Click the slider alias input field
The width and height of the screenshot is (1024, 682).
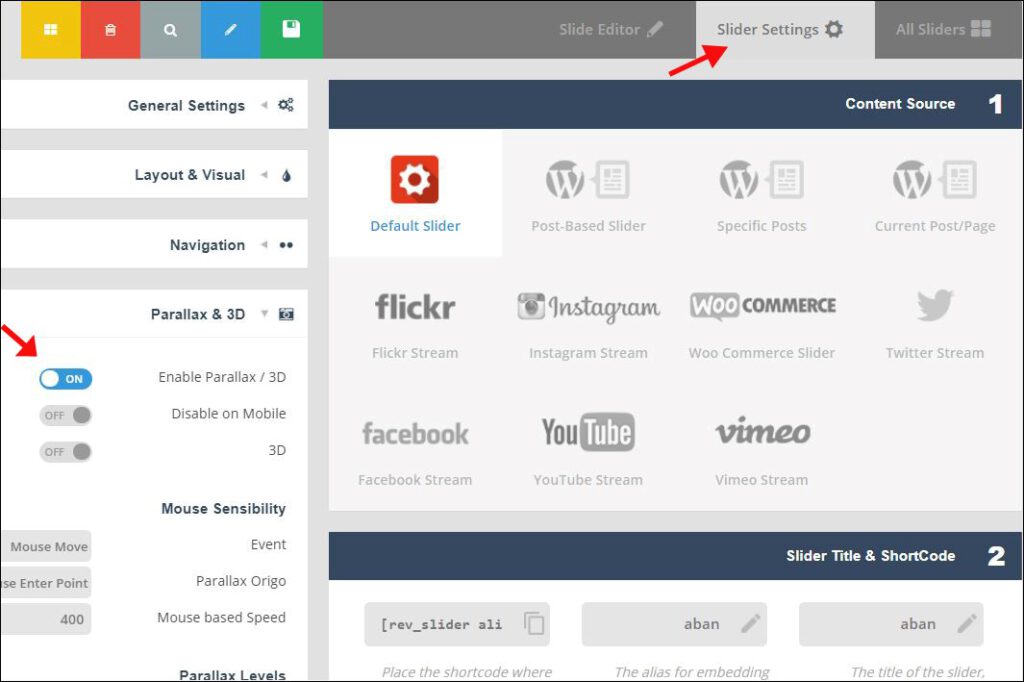[x=674, y=625]
